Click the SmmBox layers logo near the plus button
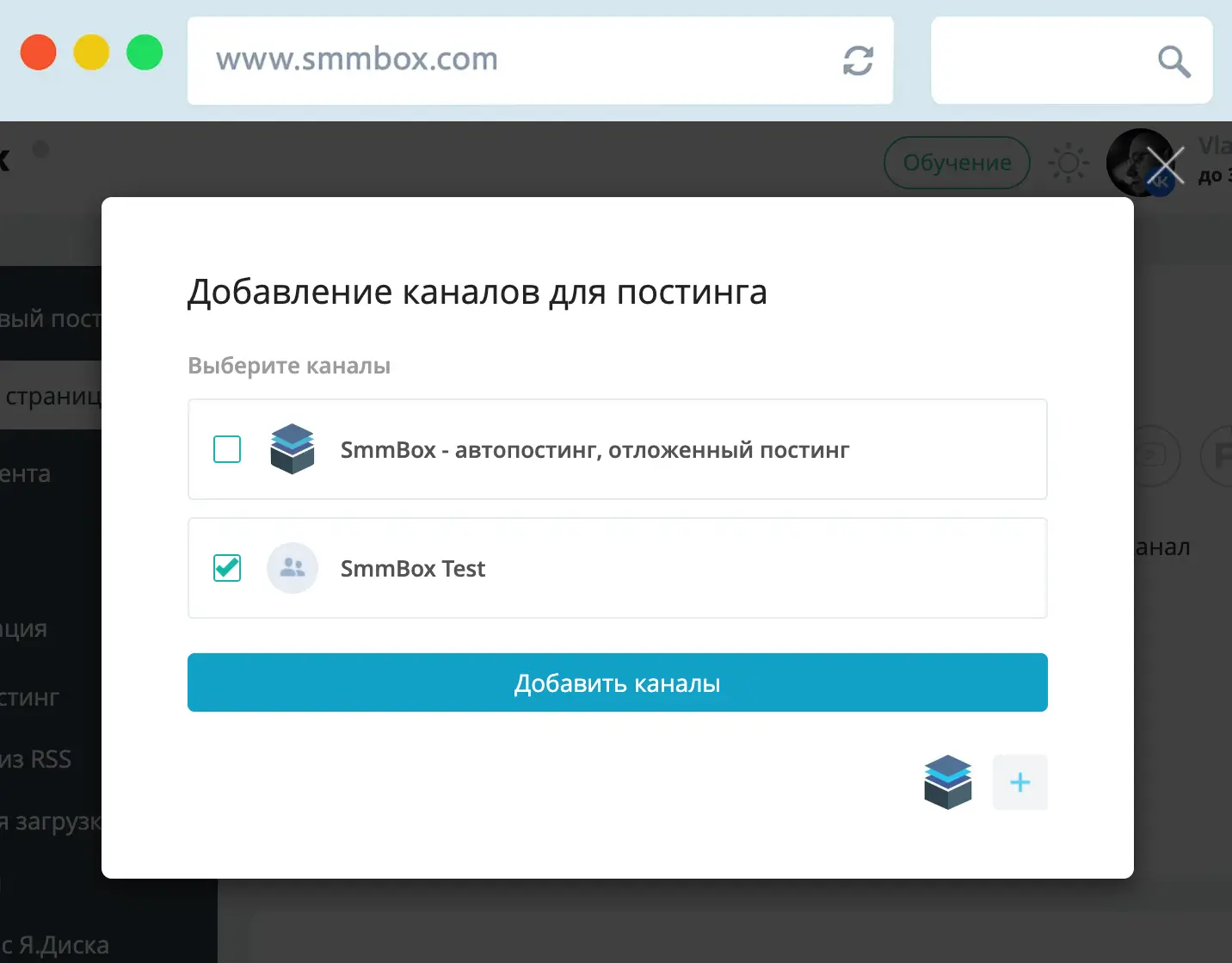Viewport: 1232px width, 963px height. (947, 782)
